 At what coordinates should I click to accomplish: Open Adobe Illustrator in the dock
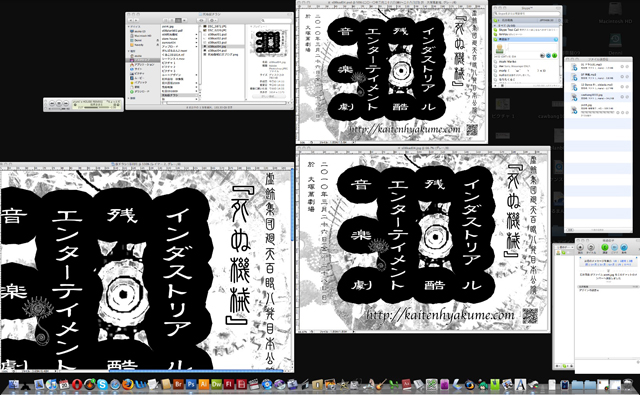click(x=203, y=384)
